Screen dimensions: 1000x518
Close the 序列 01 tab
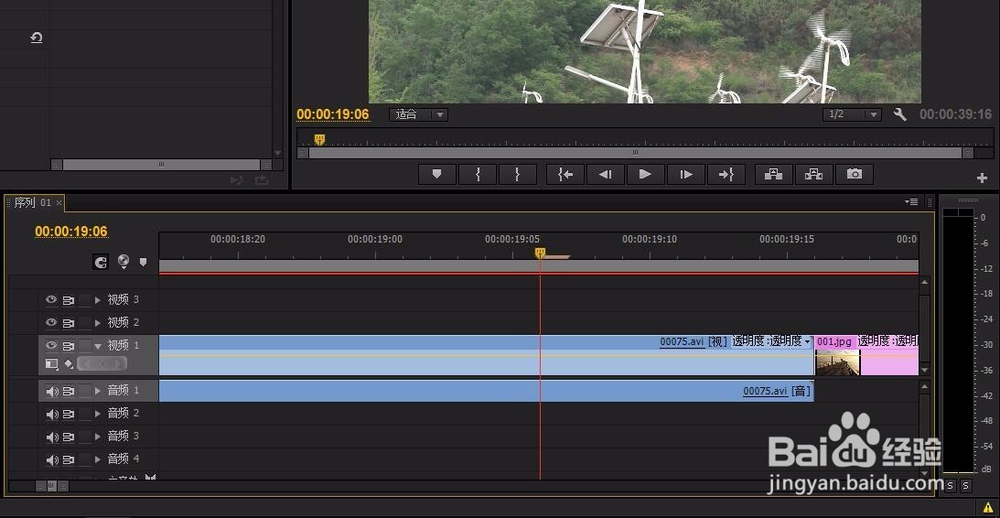[59, 203]
